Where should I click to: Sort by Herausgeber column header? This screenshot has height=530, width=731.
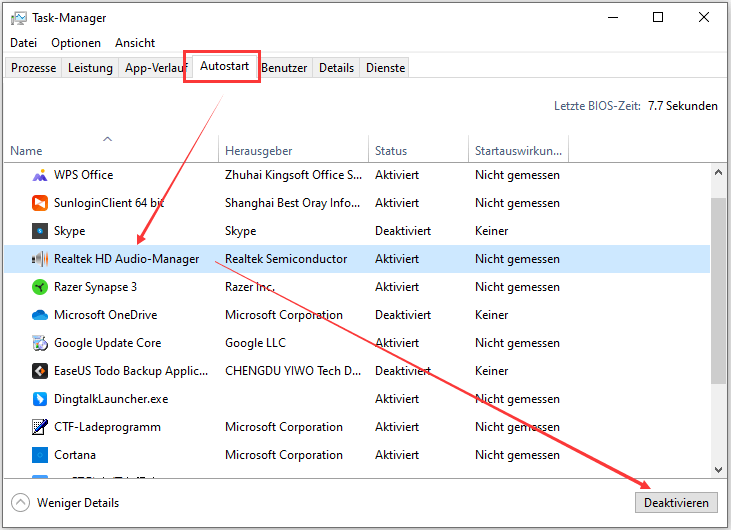[x=258, y=151]
